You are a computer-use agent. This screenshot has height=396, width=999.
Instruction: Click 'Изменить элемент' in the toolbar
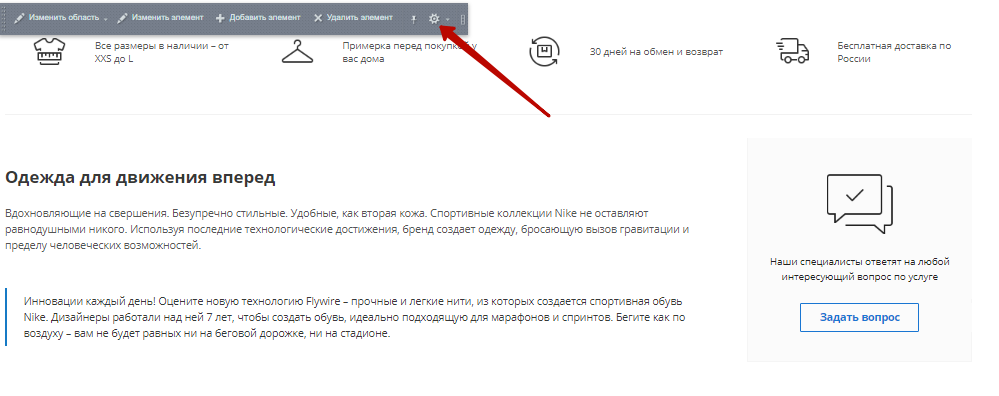pos(160,18)
